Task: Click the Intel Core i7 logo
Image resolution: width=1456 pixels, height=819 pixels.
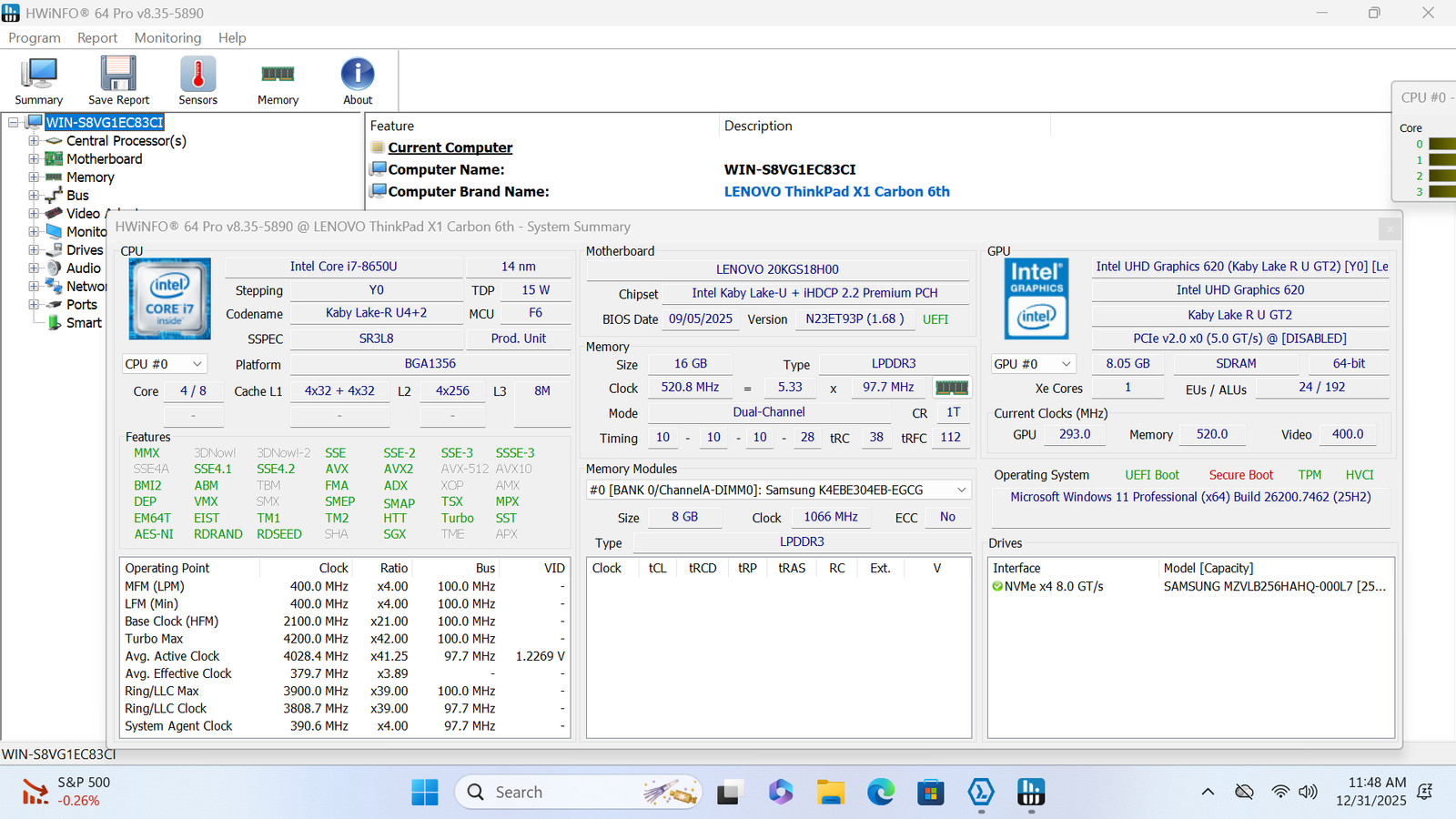Action: coord(170,298)
